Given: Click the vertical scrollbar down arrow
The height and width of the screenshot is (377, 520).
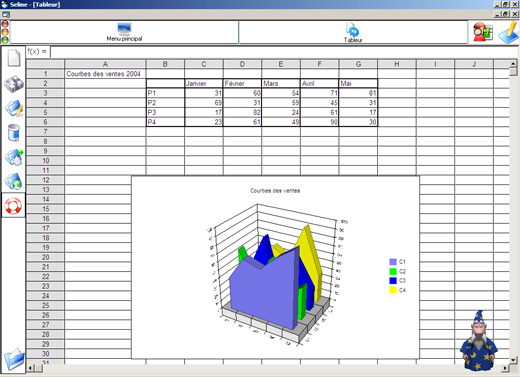Looking at the screenshot, I should pyautogui.click(x=513, y=360).
